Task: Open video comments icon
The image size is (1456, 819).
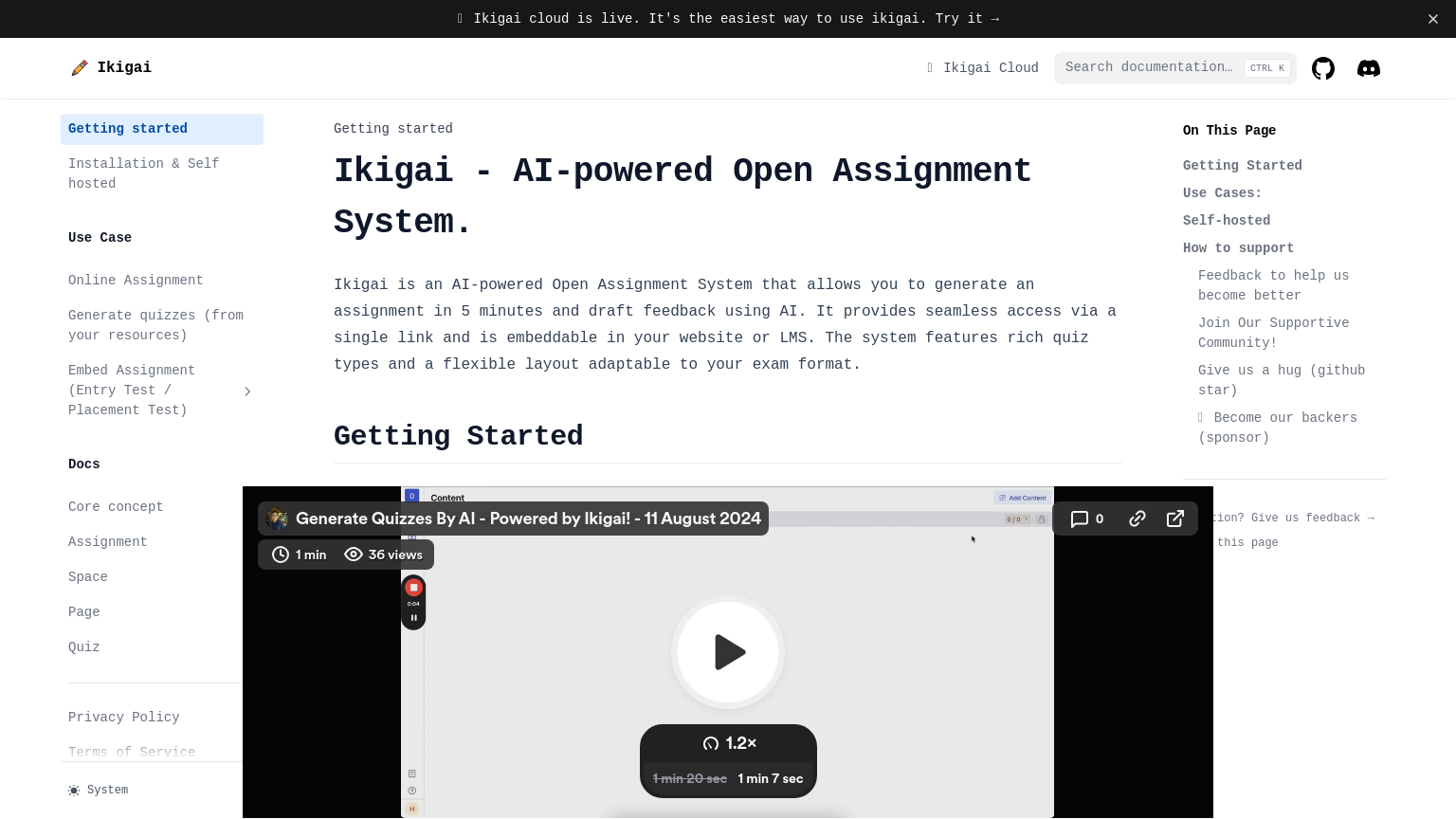Action: point(1086,519)
